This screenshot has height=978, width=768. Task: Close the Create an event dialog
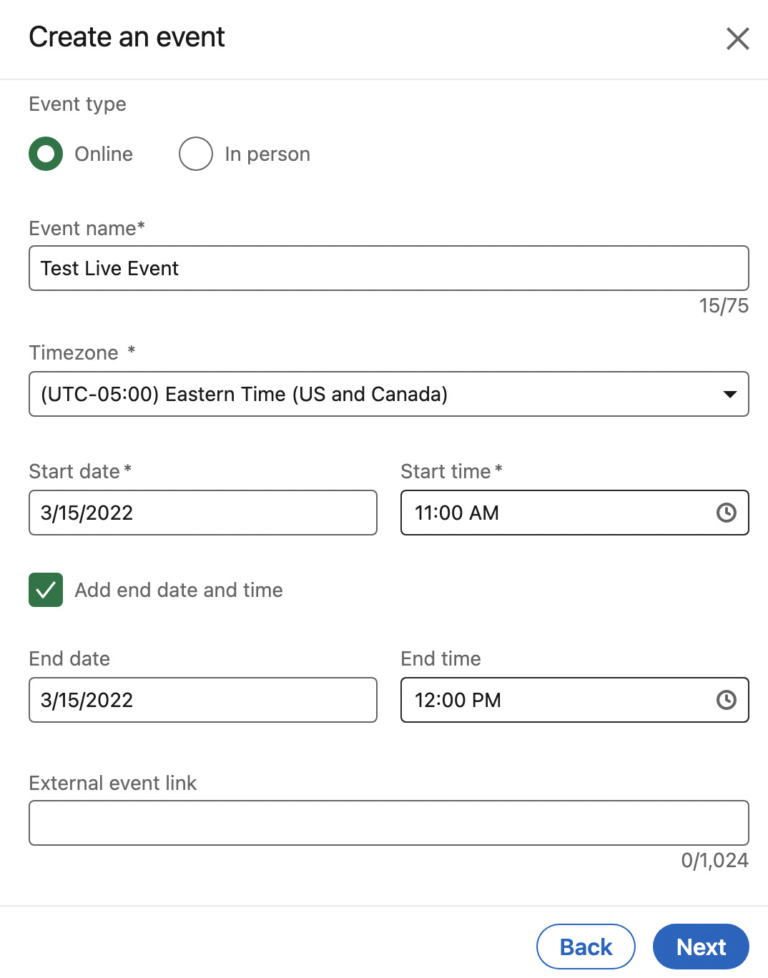tap(737, 39)
